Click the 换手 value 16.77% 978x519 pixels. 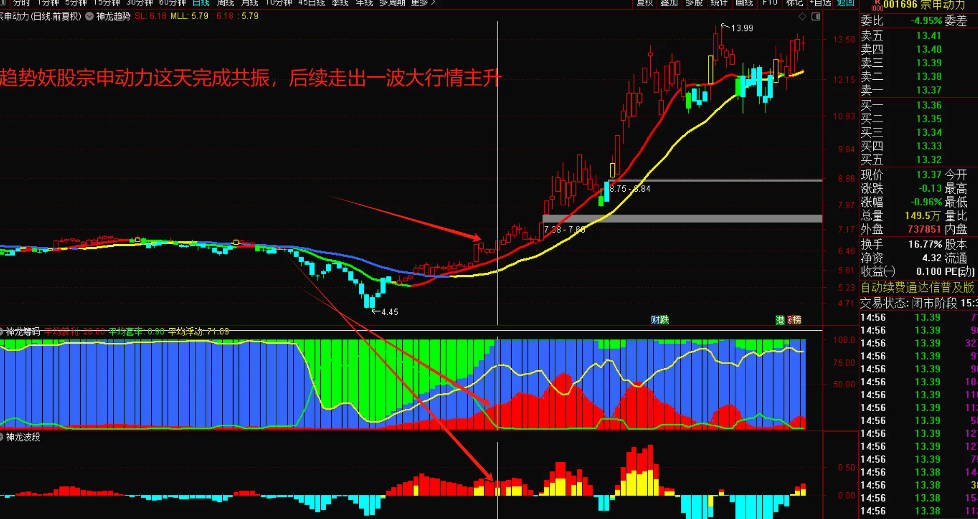click(926, 244)
